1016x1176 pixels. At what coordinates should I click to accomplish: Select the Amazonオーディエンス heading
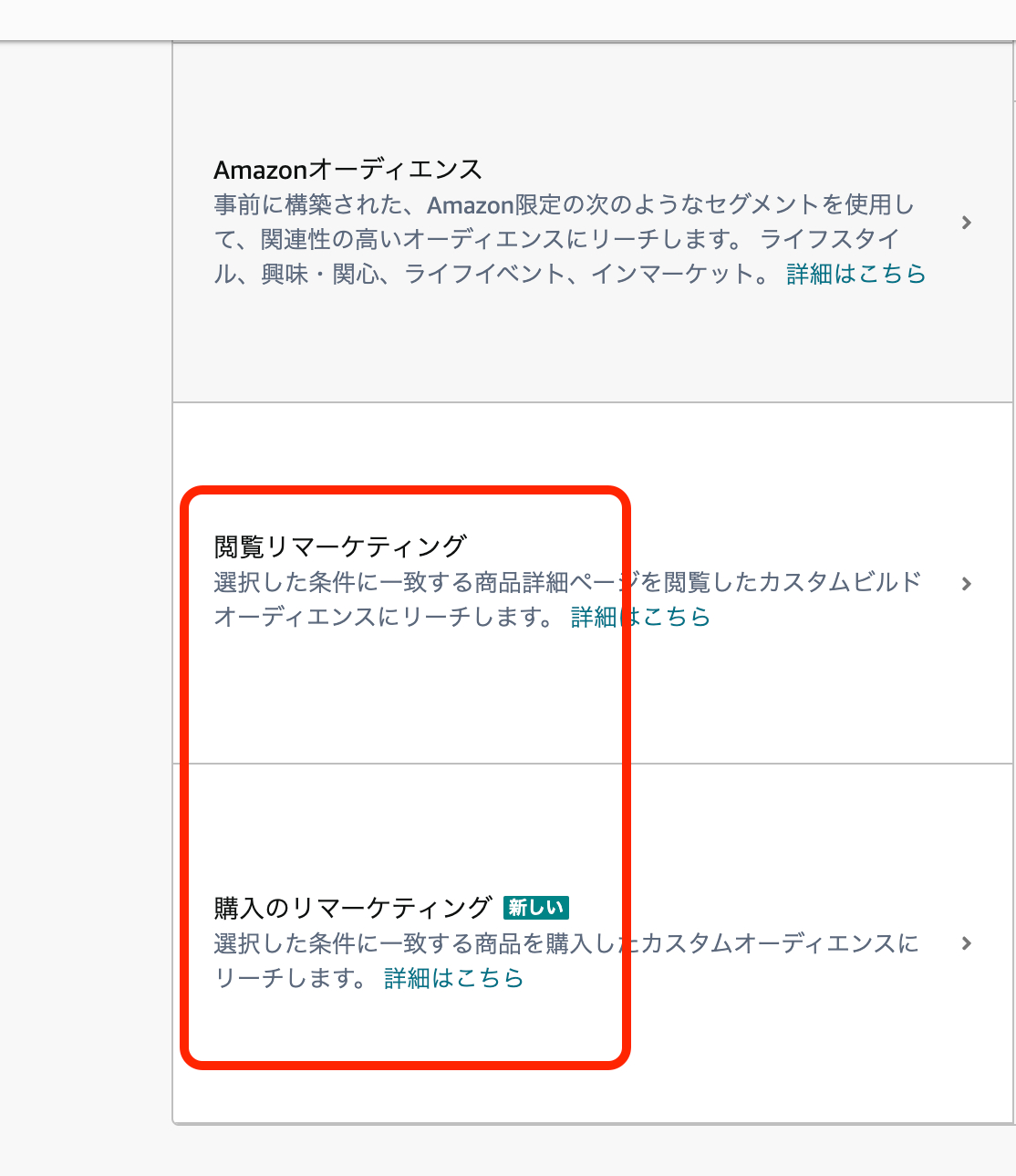click(347, 170)
